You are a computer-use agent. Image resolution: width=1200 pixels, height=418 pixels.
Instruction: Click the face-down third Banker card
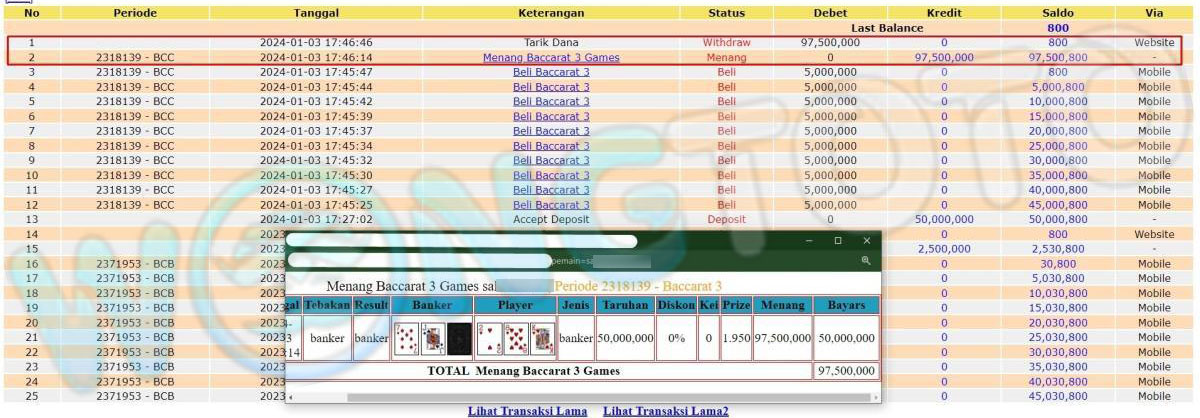point(459,338)
